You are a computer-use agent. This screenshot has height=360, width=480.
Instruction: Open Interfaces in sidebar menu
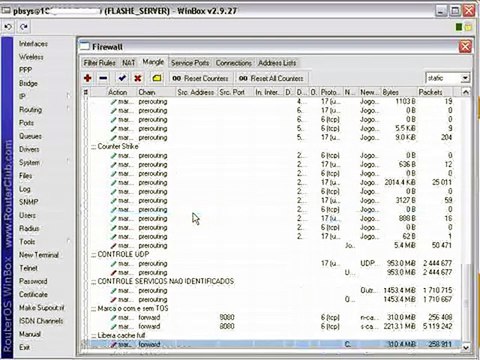point(33,44)
